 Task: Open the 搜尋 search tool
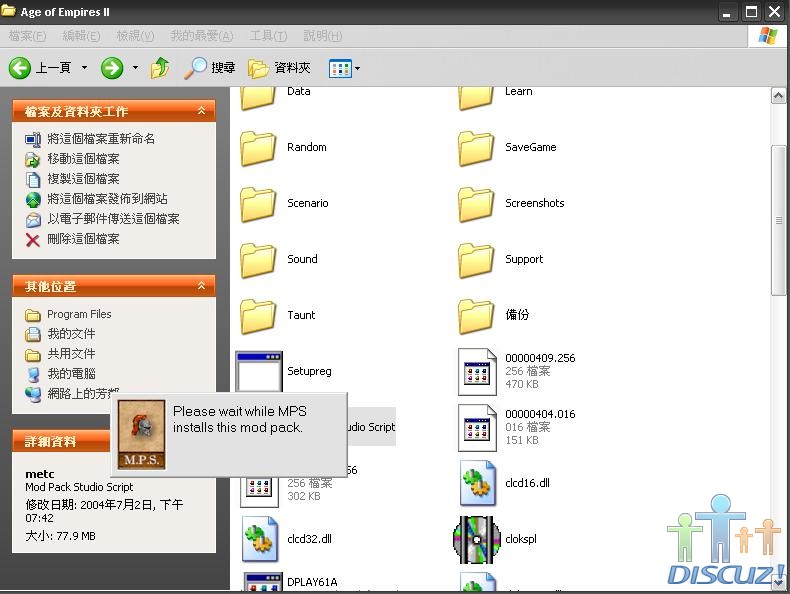pyautogui.click(x=210, y=68)
